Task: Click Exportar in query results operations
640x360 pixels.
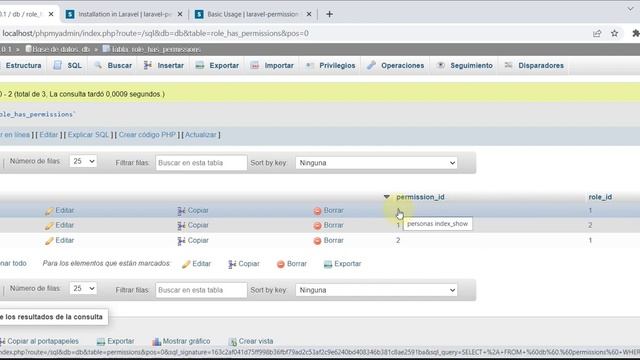Action: point(116,341)
